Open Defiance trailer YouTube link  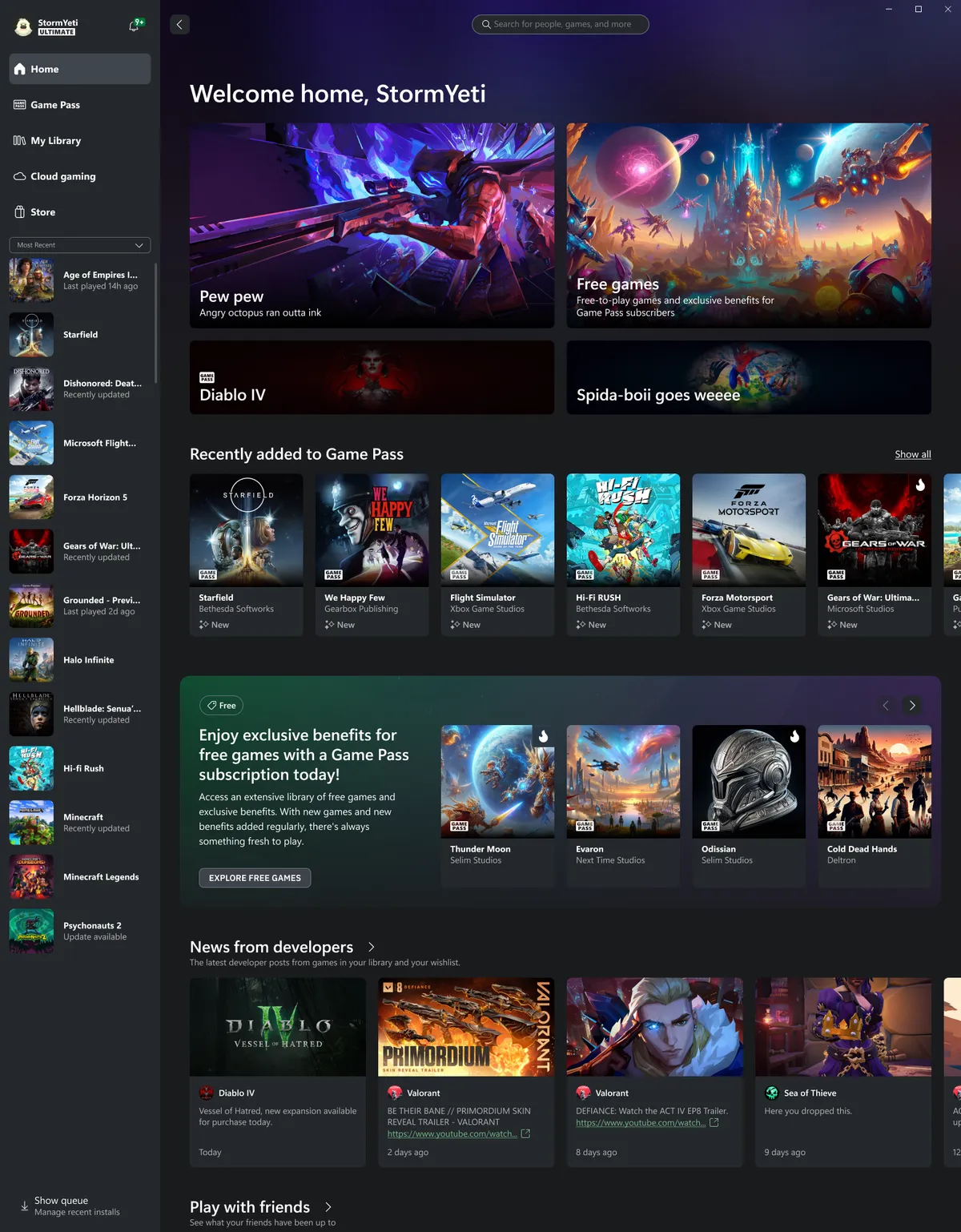tap(641, 1122)
